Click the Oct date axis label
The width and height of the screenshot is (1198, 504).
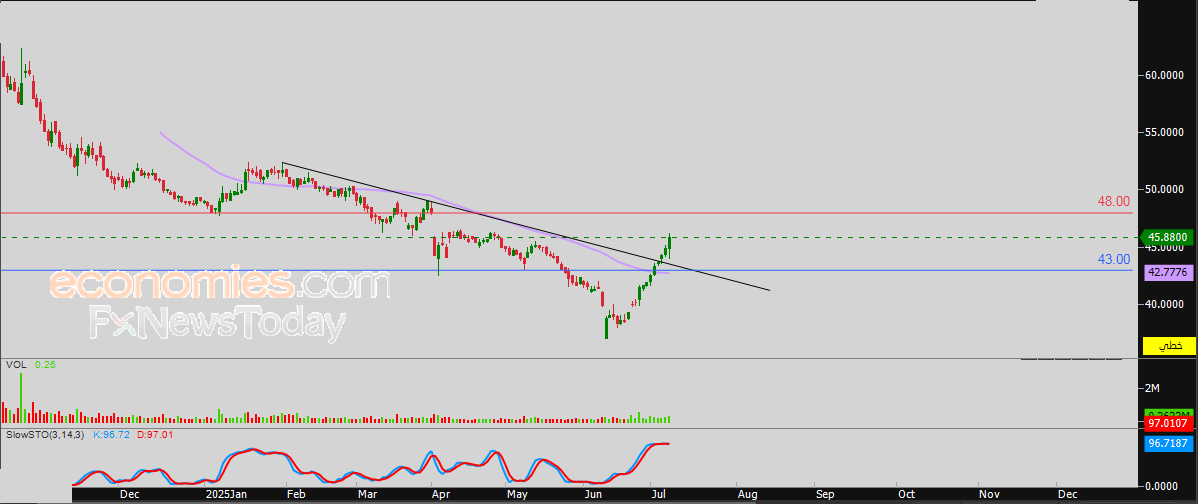pyautogui.click(x=906, y=495)
